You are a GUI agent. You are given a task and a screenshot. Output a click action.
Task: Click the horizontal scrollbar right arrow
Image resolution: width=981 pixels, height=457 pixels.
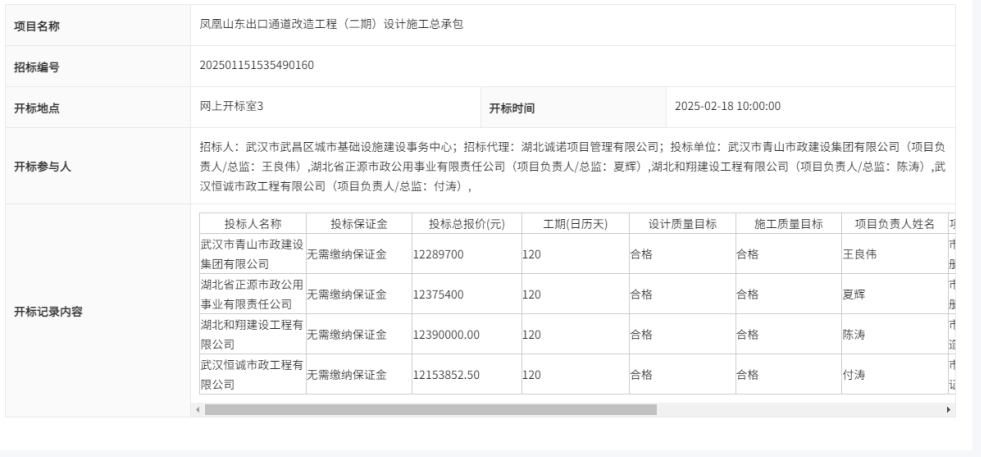pyautogui.click(x=949, y=409)
